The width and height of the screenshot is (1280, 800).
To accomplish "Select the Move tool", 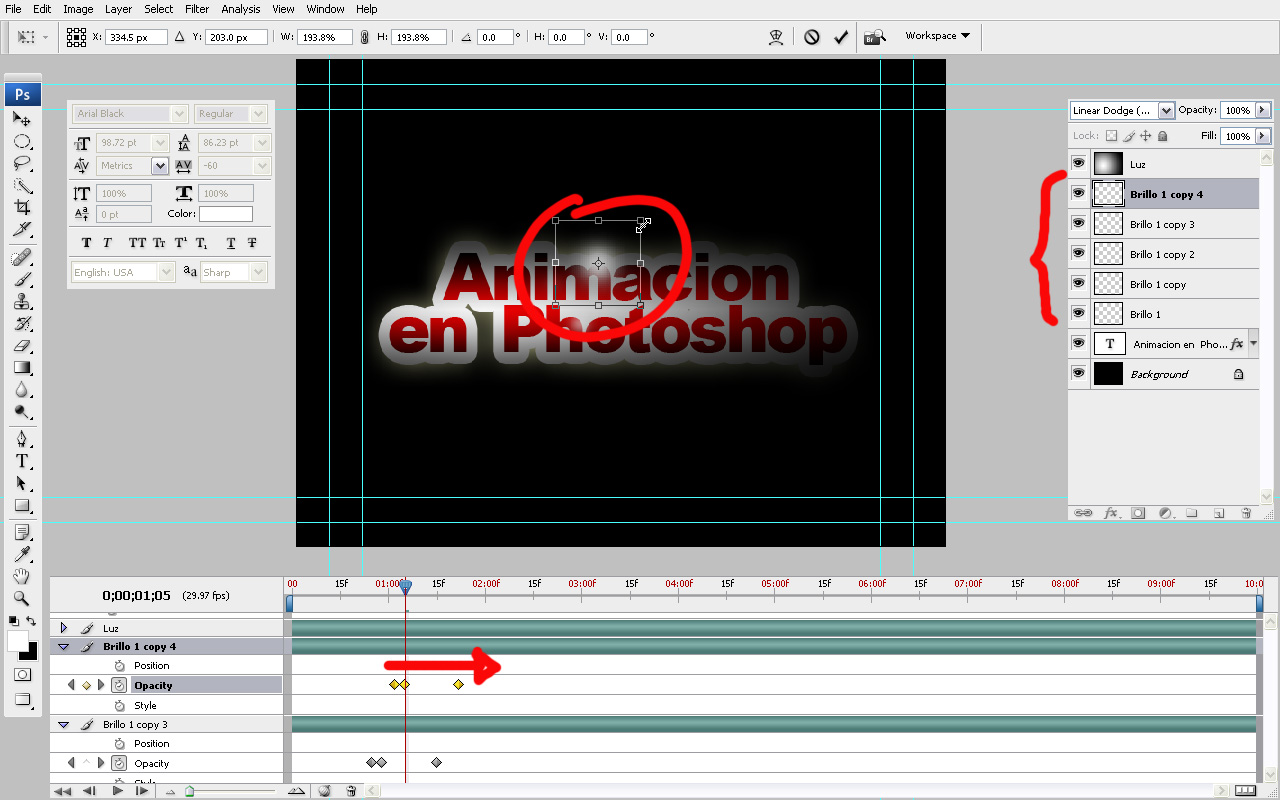I will (22, 119).
